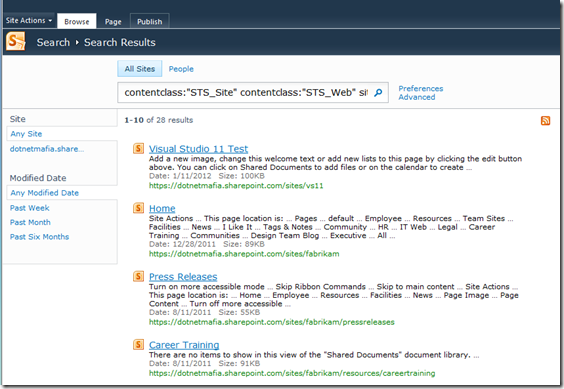Select the All Sites search tab
Screen dimensions: 564x389
[140, 69]
